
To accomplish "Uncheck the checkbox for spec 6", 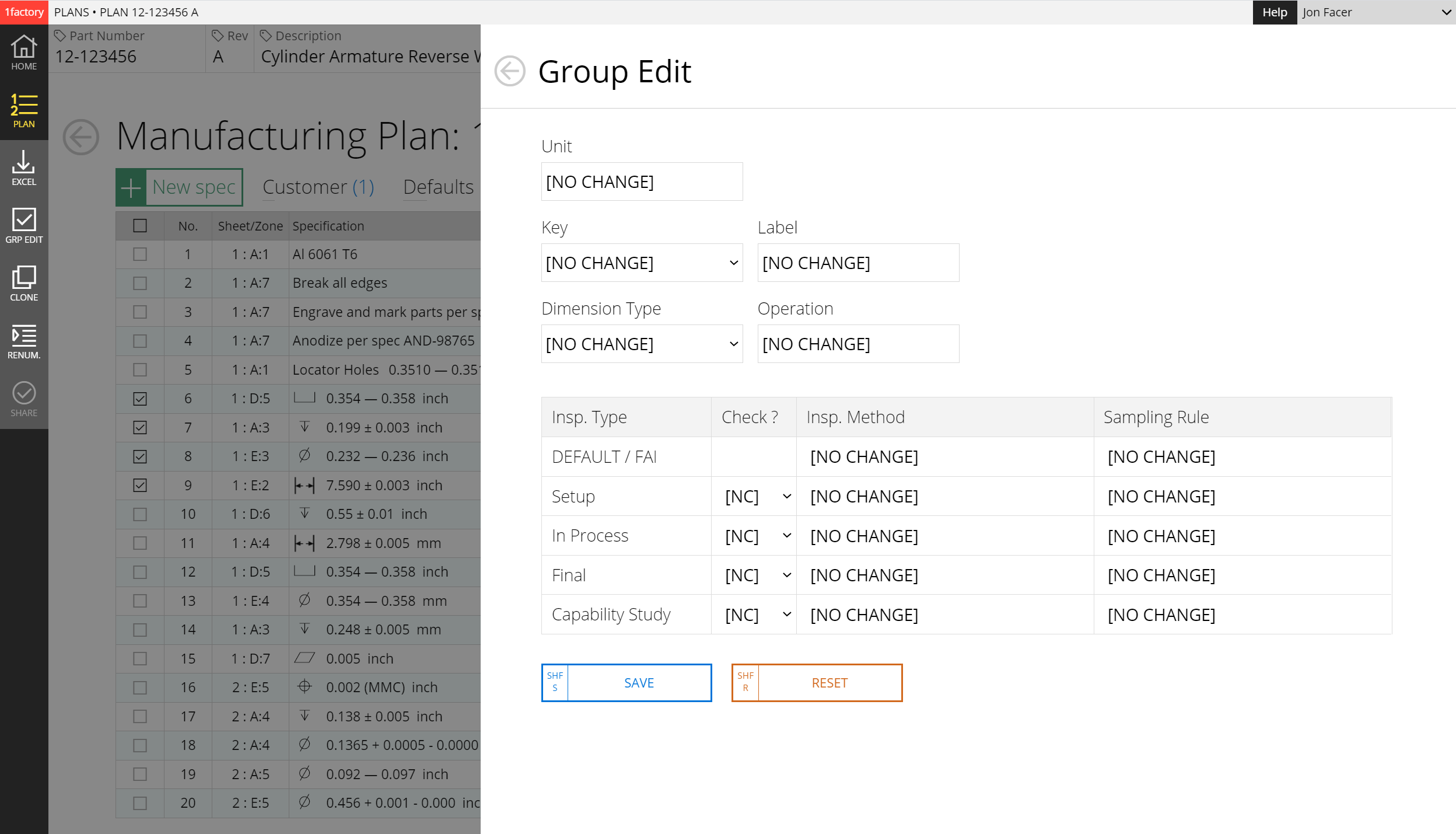I will click(x=140, y=399).
